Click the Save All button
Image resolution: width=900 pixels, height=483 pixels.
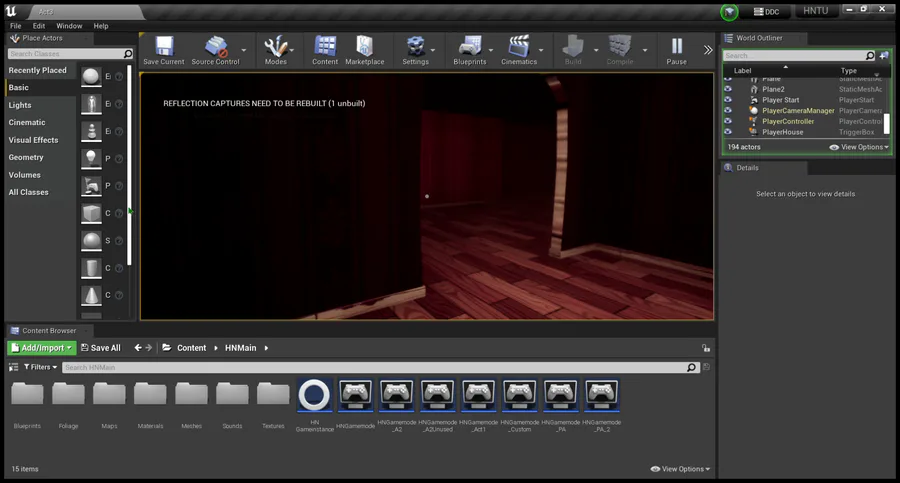point(100,348)
